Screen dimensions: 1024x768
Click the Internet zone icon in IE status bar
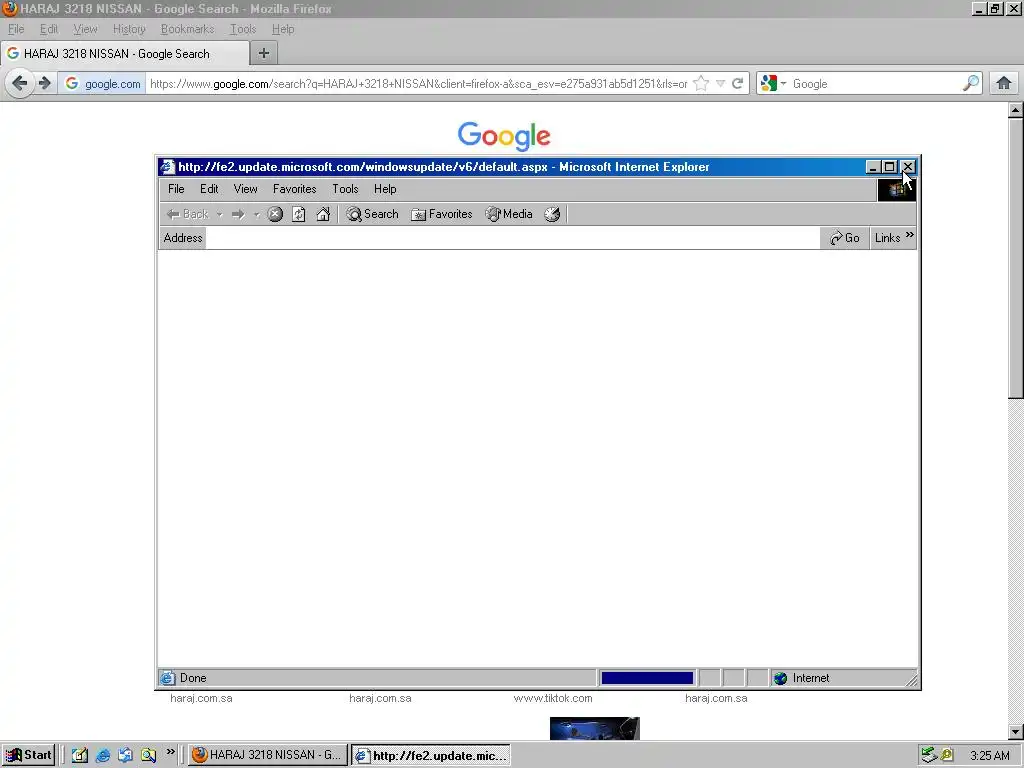pos(780,679)
